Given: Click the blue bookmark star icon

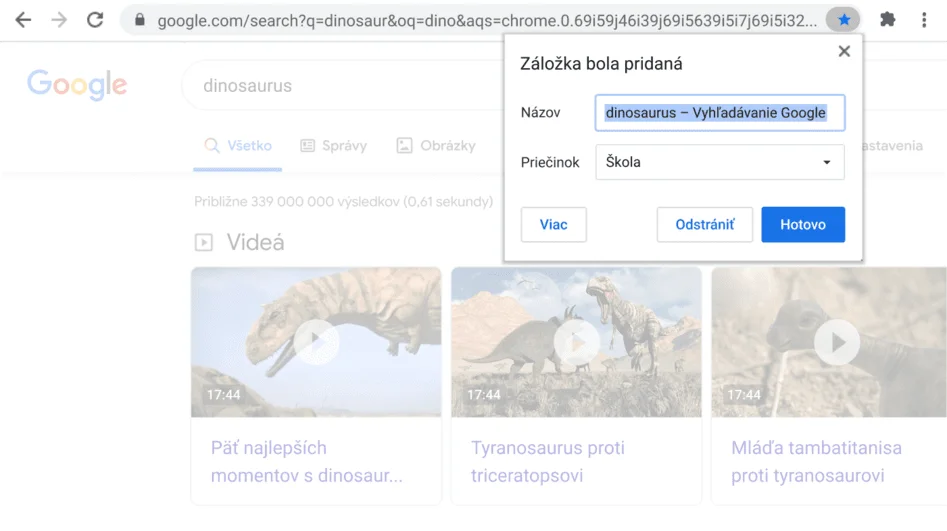Looking at the screenshot, I should [x=844, y=20].
